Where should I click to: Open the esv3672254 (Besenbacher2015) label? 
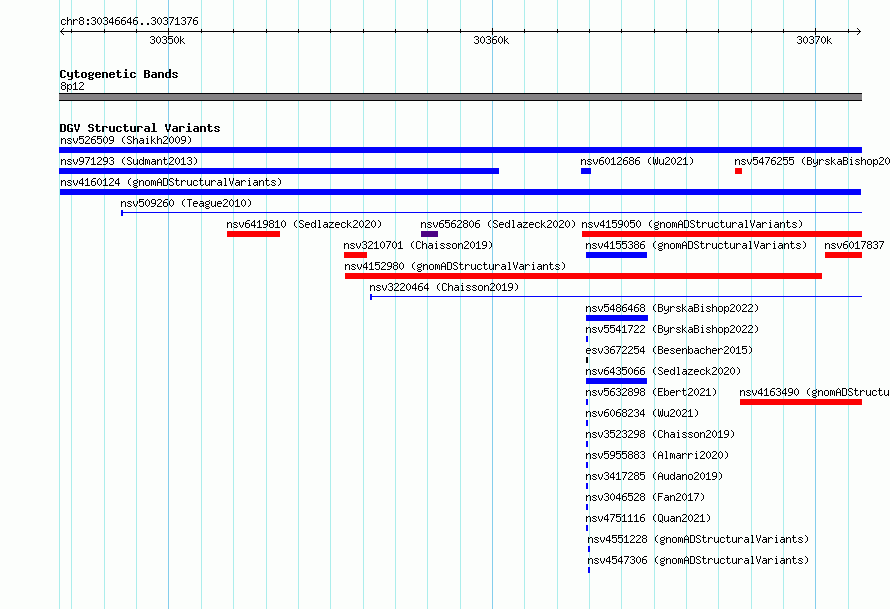coord(669,350)
